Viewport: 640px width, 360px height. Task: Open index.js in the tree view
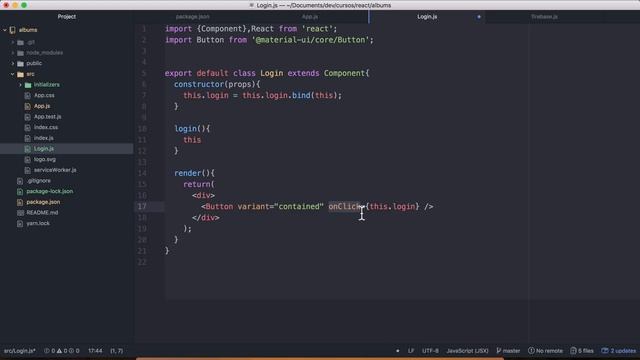(43, 138)
